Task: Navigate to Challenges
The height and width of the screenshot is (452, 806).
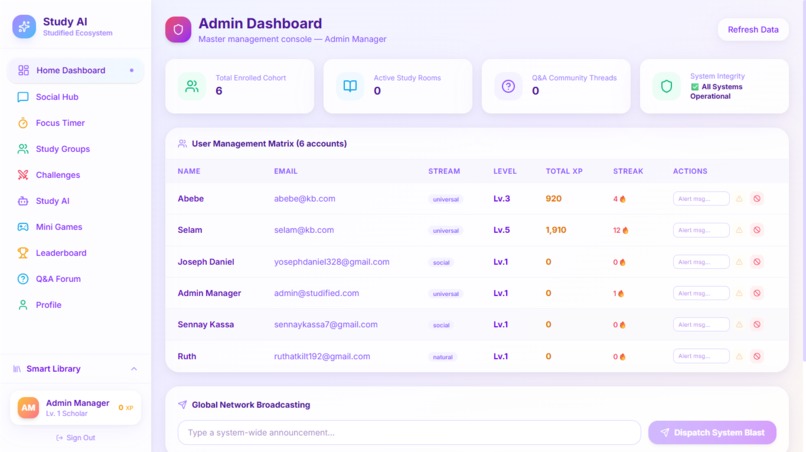Action: [75, 175]
